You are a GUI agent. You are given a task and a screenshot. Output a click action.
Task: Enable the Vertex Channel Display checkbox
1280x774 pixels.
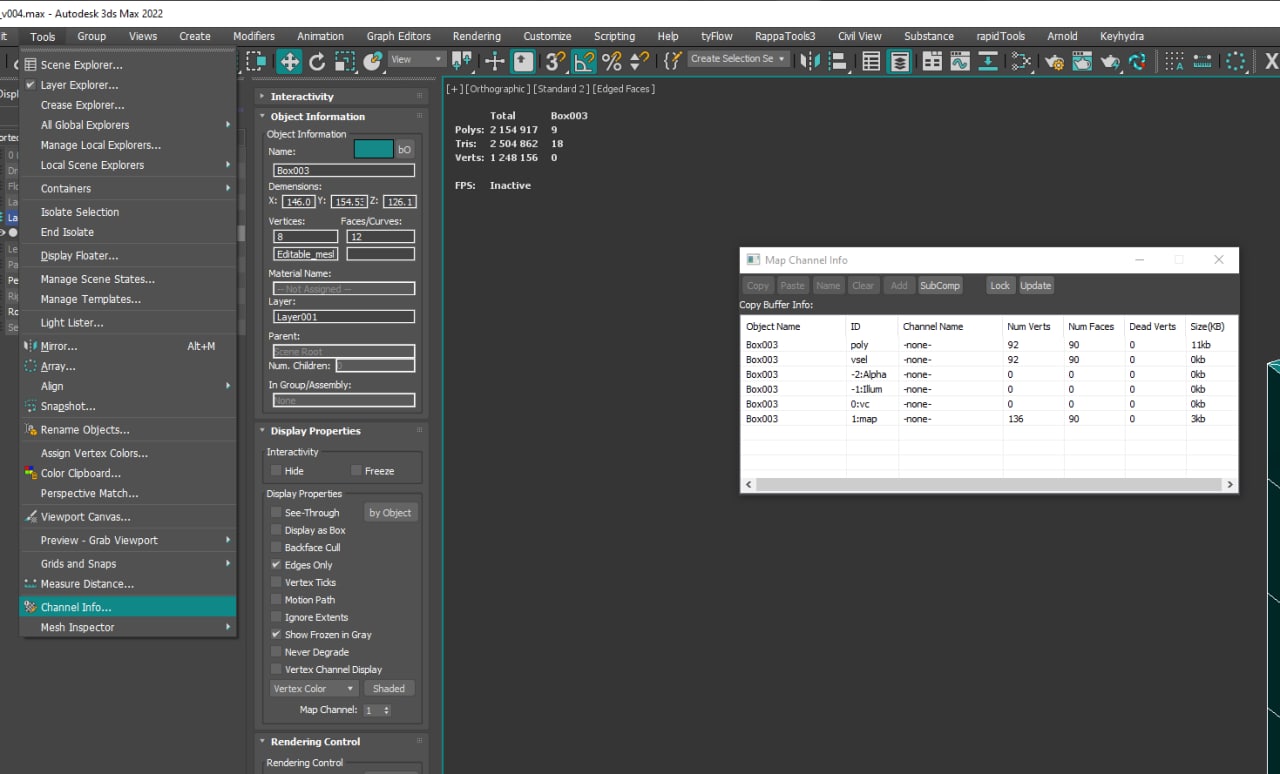point(276,670)
